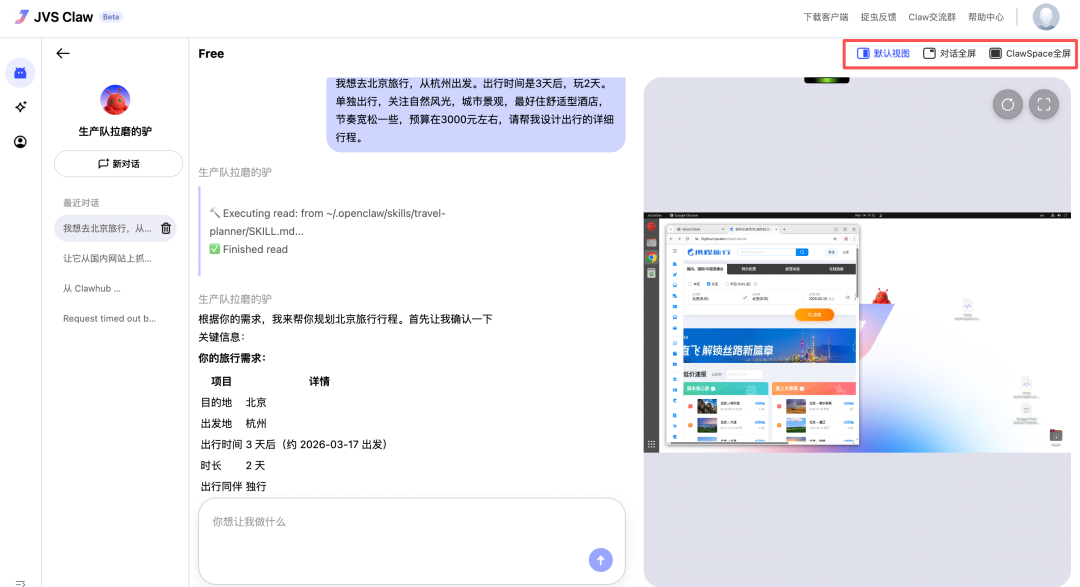Open the 'Request timed out' conversation
The height and width of the screenshot is (587, 1080).
[109, 319]
